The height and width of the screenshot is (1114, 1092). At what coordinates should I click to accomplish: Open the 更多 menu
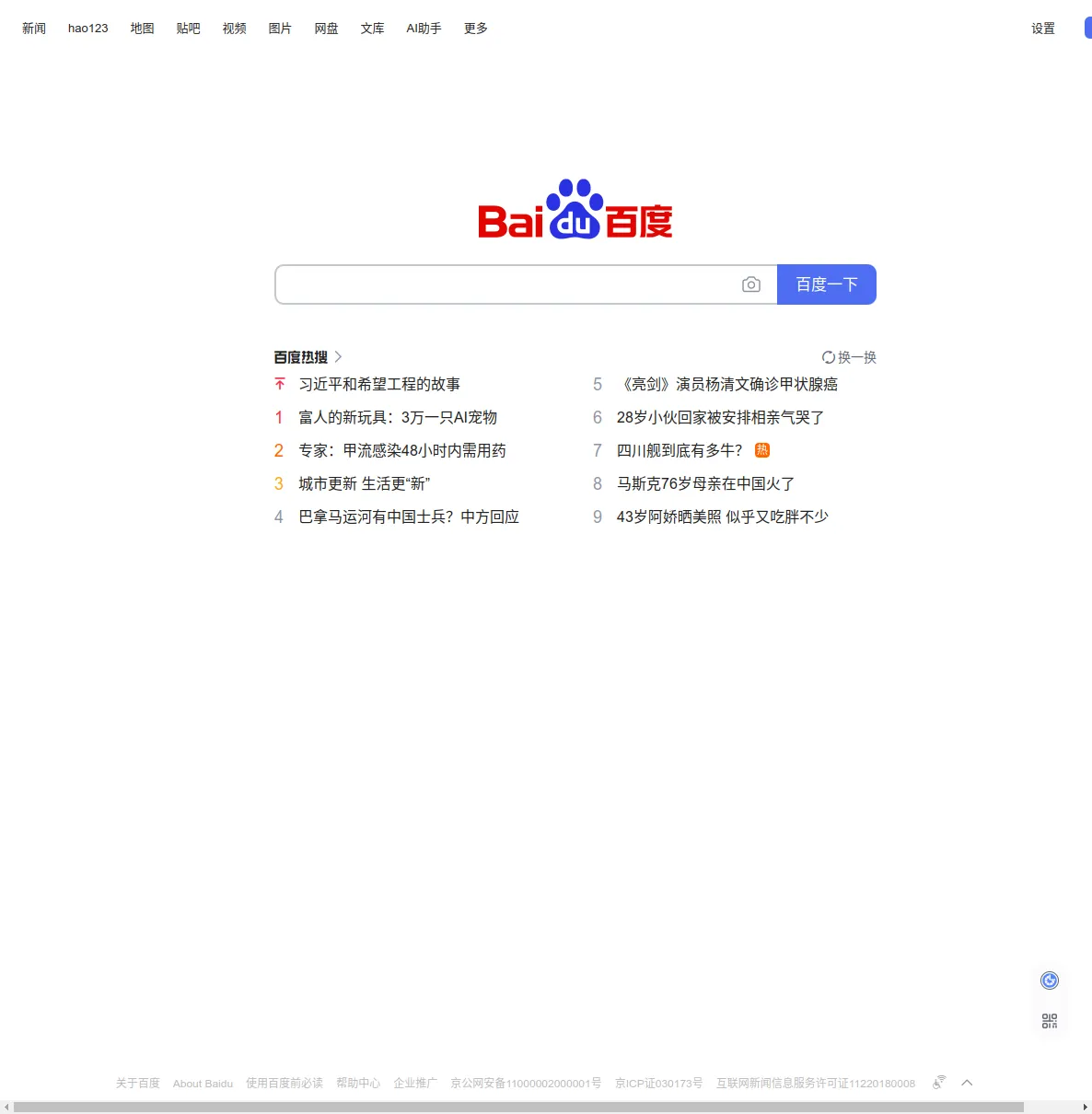click(x=476, y=29)
